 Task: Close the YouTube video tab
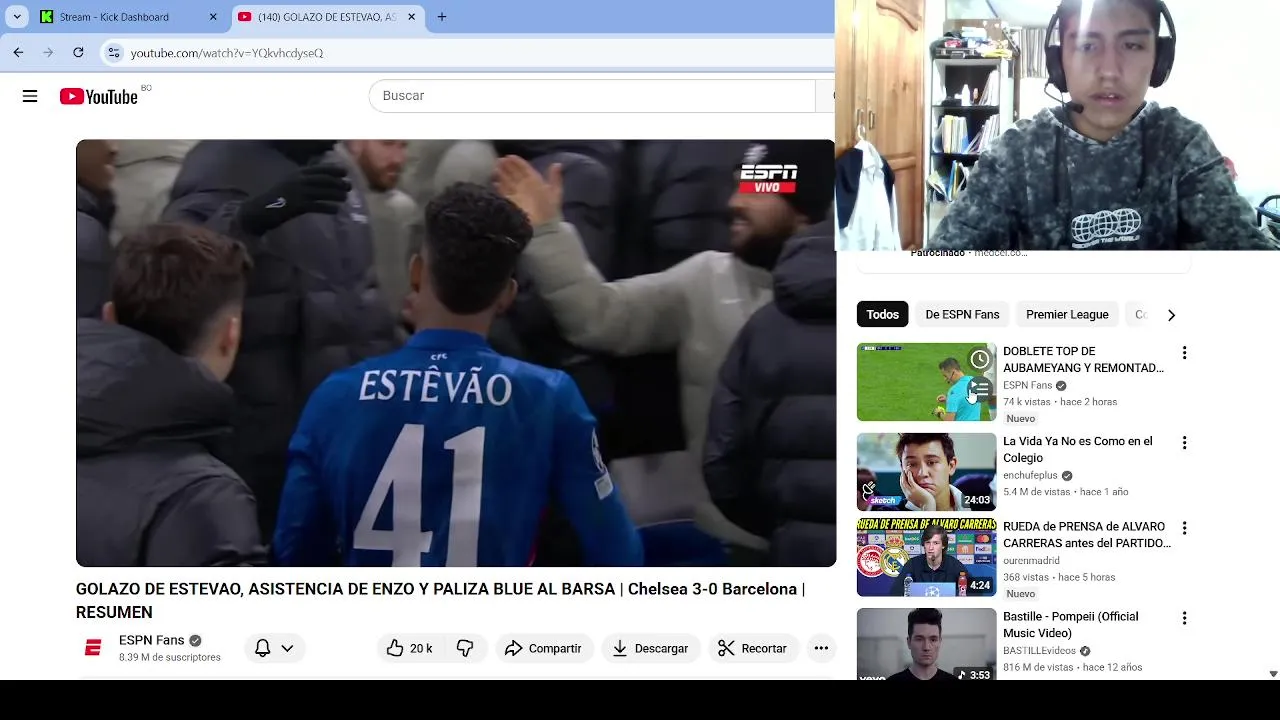[411, 17]
